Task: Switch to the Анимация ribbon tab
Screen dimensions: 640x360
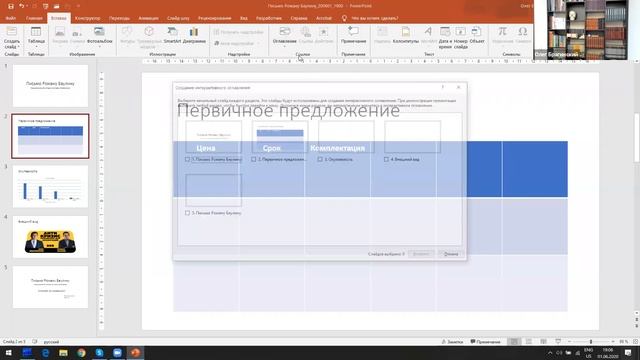Action: point(148,18)
